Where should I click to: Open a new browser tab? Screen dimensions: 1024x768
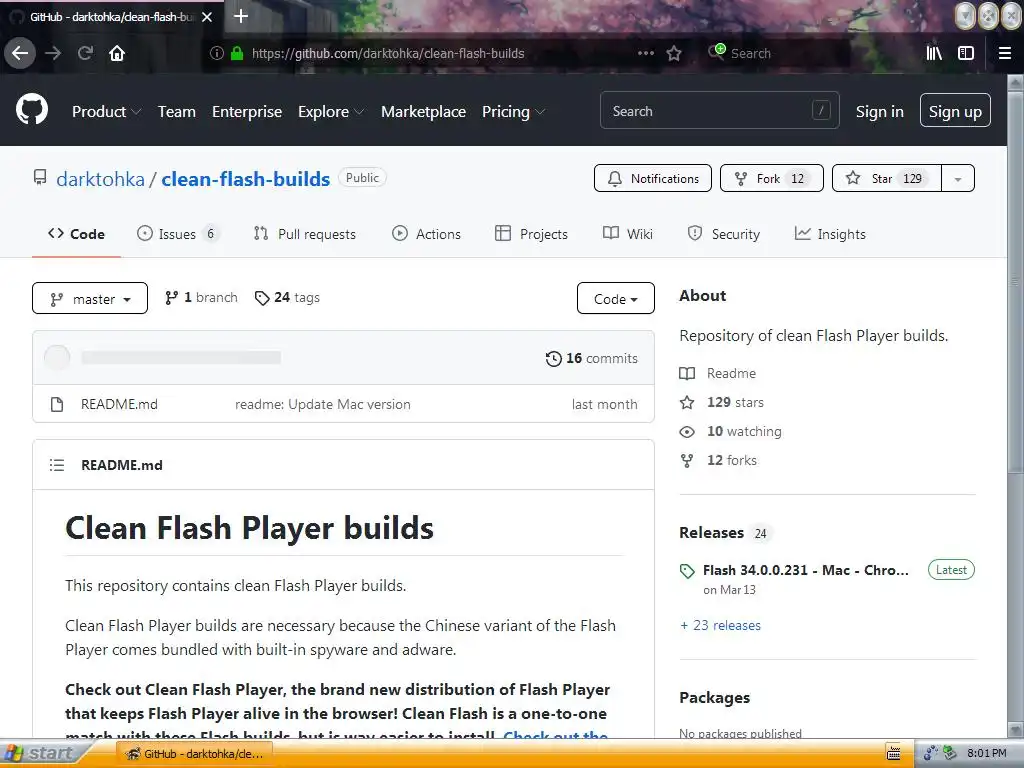pos(240,16)
